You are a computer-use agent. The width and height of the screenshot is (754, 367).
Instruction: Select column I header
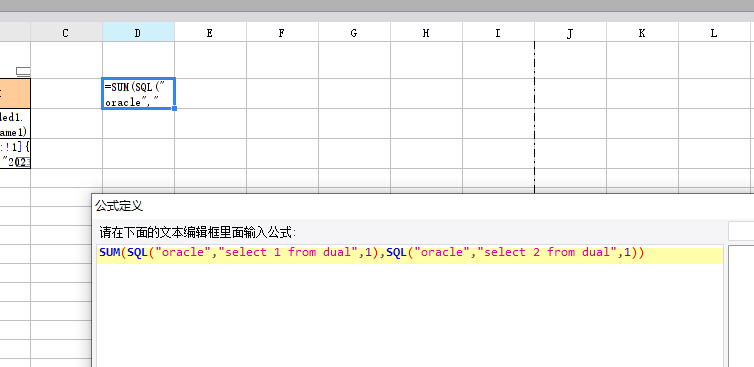(x=498, y=32)
